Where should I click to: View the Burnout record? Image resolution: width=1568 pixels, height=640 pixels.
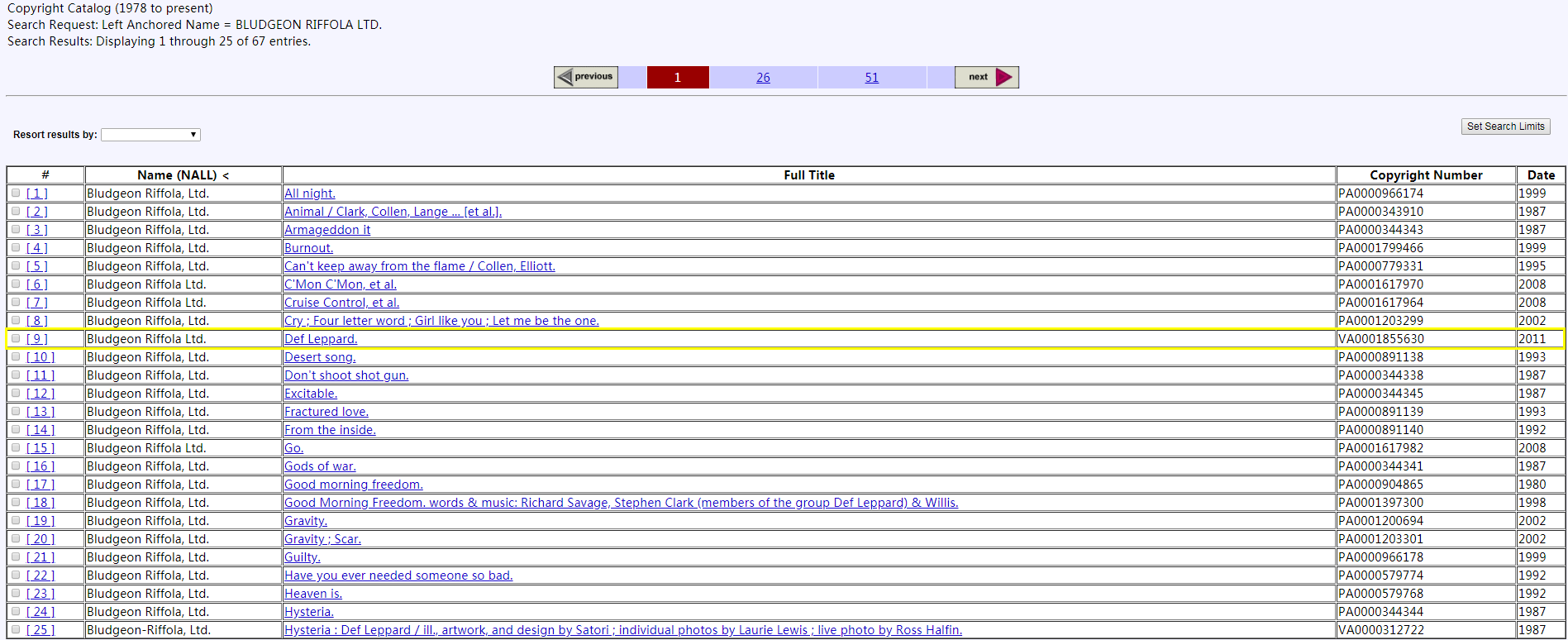point(309,248)
